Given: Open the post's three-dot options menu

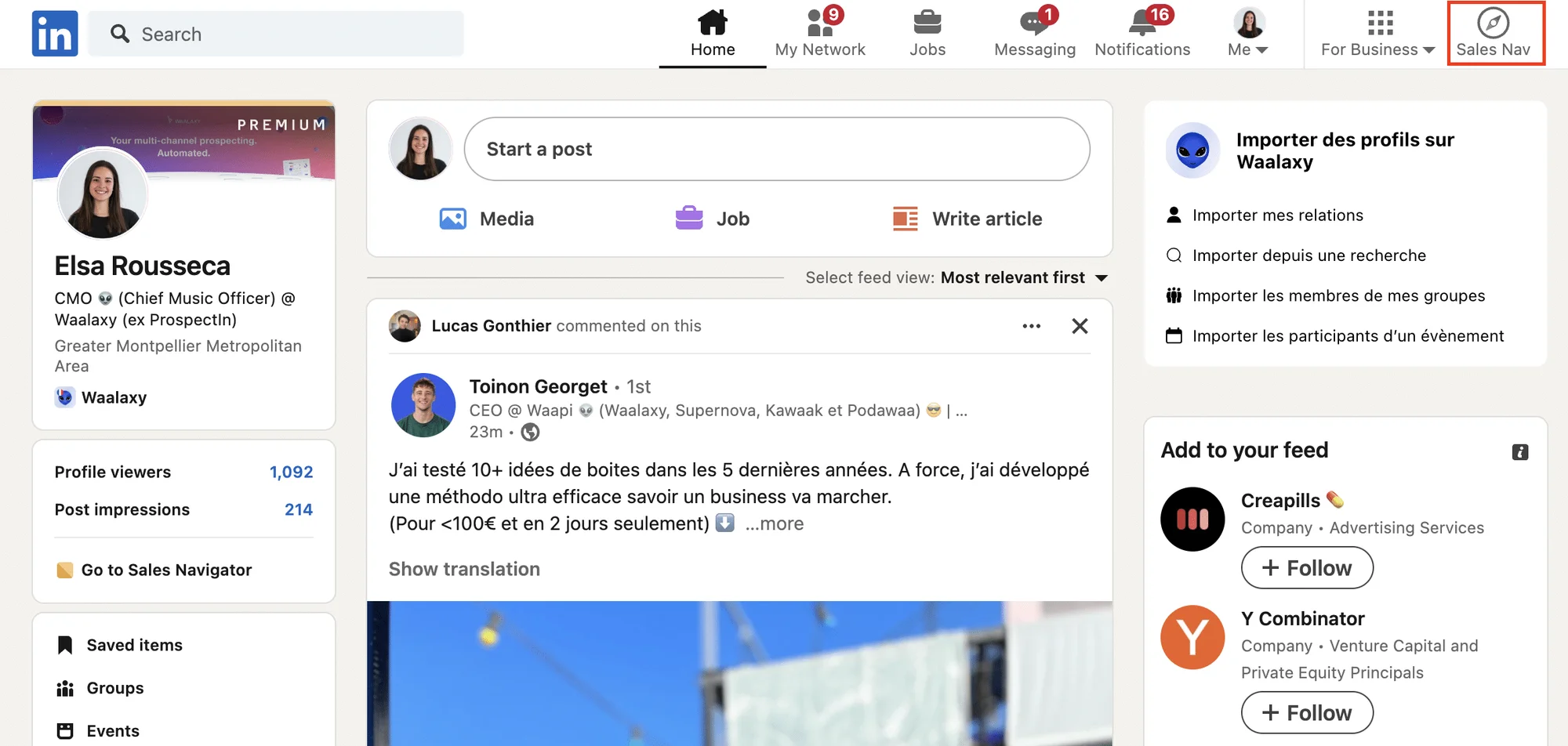Looking at the screenshot, I should (1032, 326).
